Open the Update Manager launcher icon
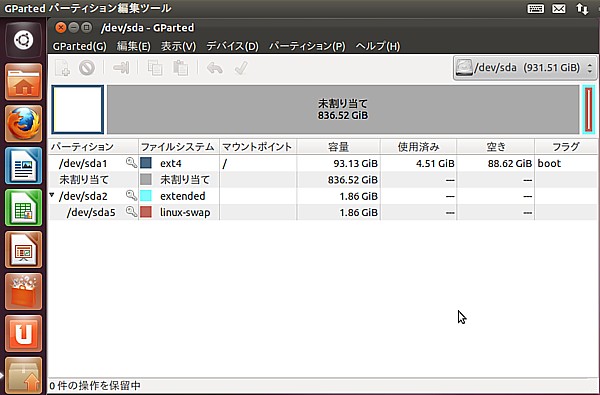This screenshot has height=395, width=600. [24, 375]
